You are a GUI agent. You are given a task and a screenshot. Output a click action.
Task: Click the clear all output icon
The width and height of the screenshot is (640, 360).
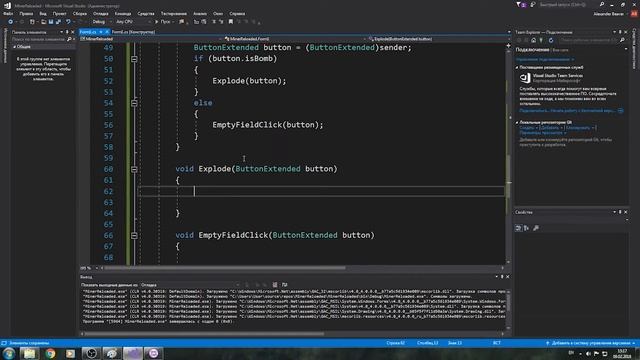(275, 285)
